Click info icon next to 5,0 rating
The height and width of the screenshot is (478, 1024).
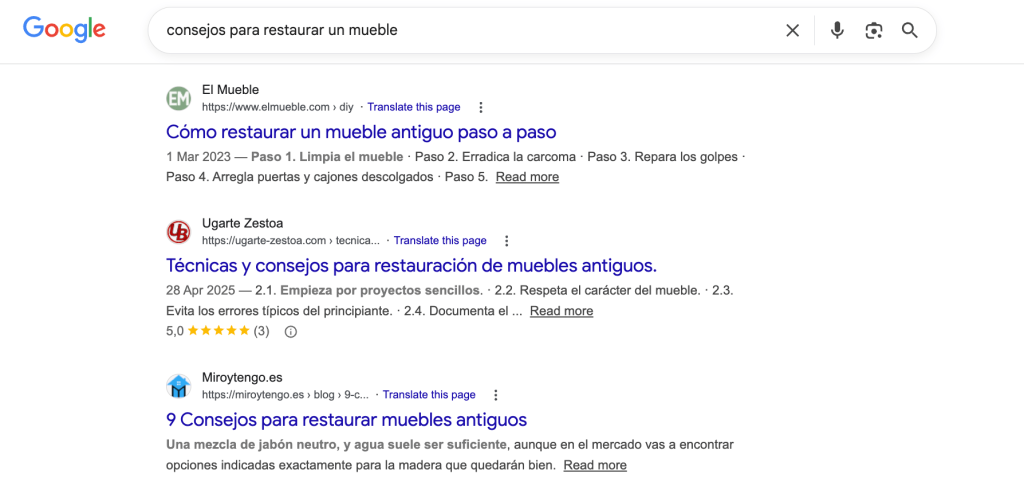click(291, 331)
